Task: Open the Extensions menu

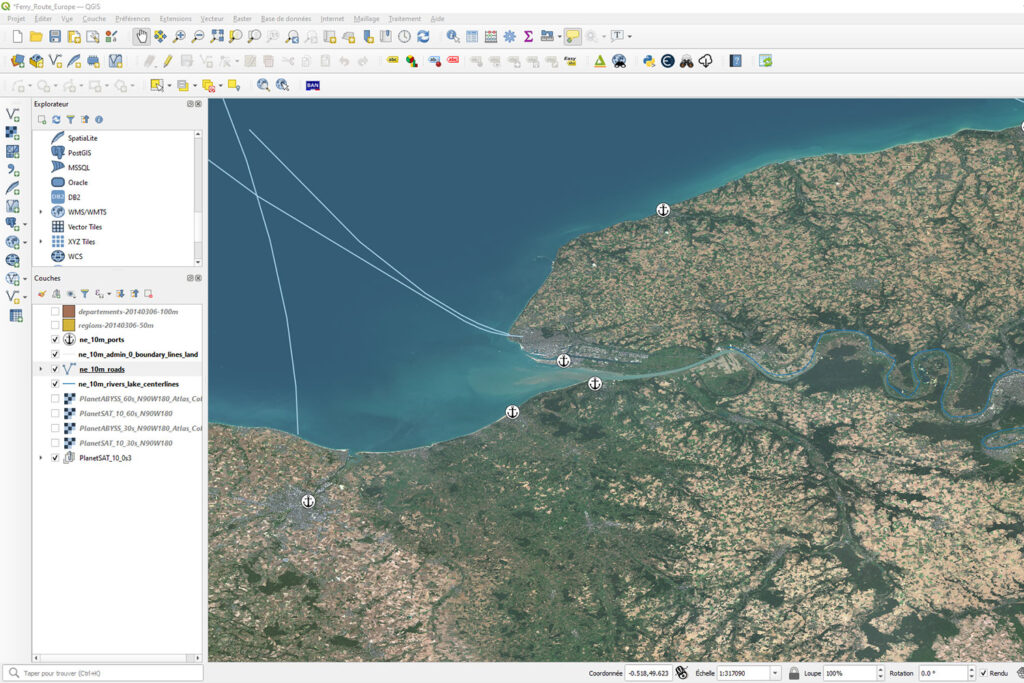Action: [175, 19]
